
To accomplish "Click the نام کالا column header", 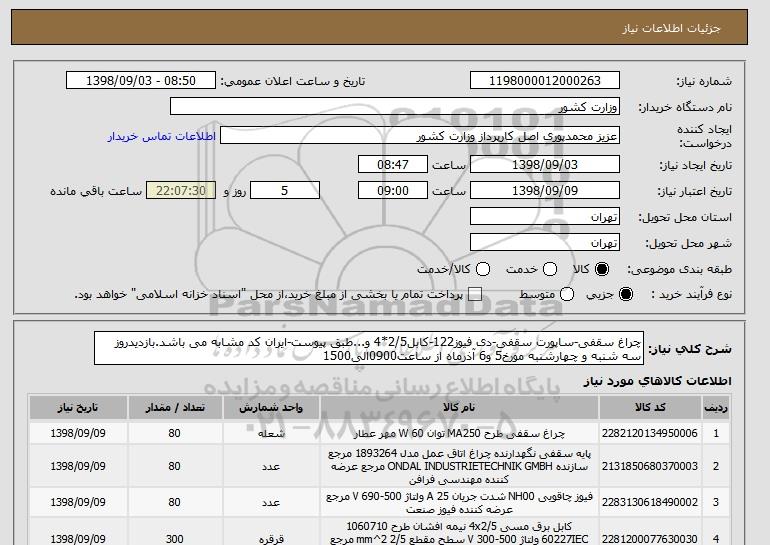I will (459, 408).
